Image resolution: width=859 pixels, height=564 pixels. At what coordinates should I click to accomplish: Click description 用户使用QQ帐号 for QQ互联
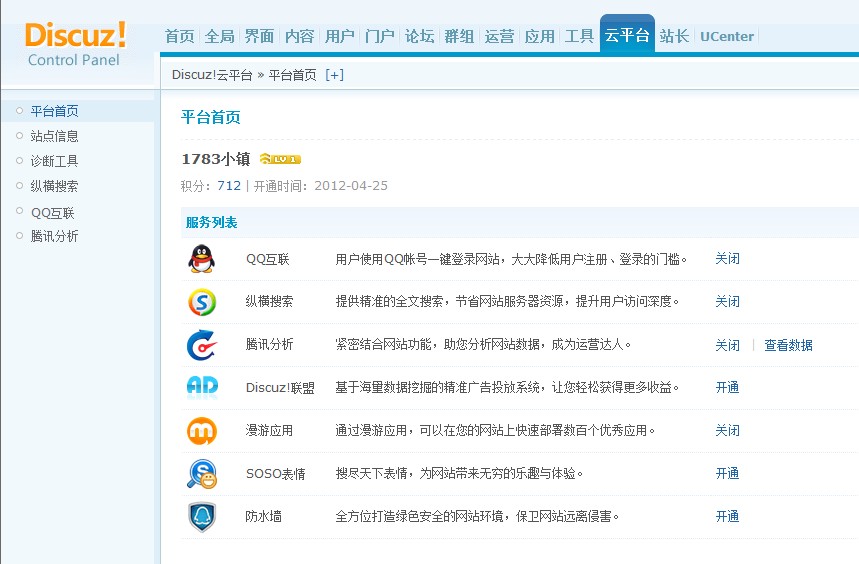click(x=511, y=259)
